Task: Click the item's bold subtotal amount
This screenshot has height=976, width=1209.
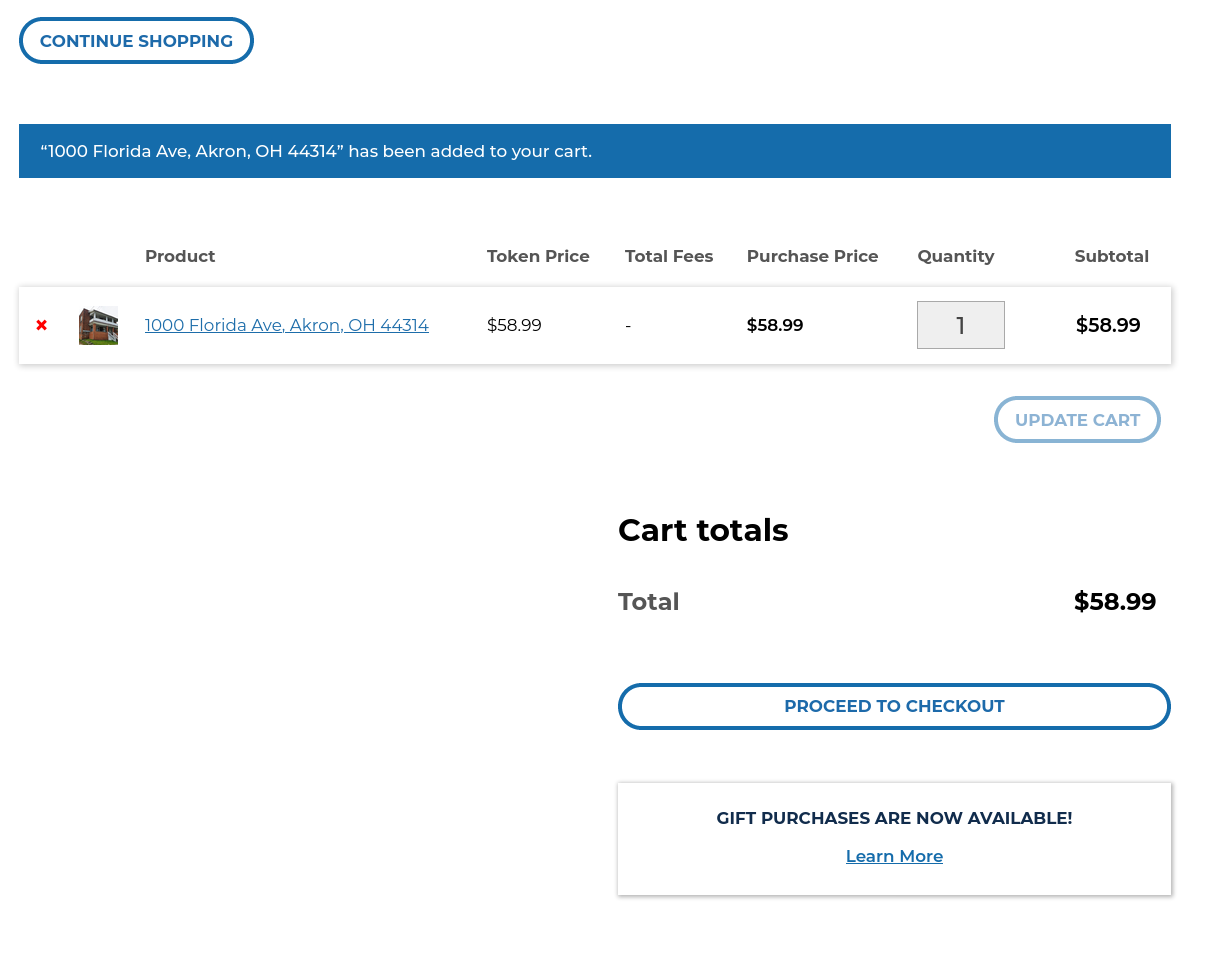Action: pyautogui.click(x=1107, y=325)
